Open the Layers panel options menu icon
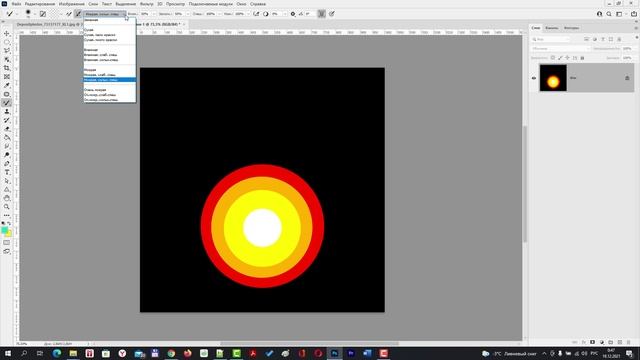 [x=636, y=28]
